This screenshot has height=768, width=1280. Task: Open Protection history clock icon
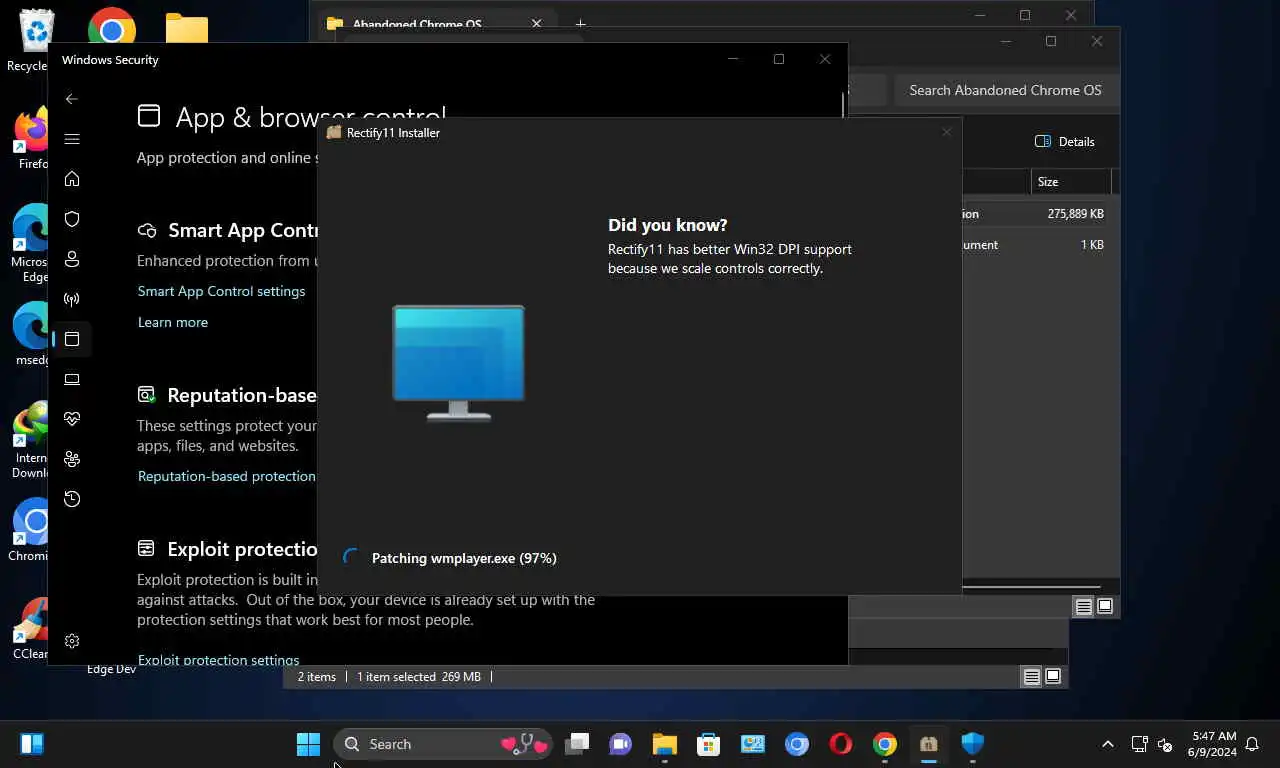tap(71, 499)
